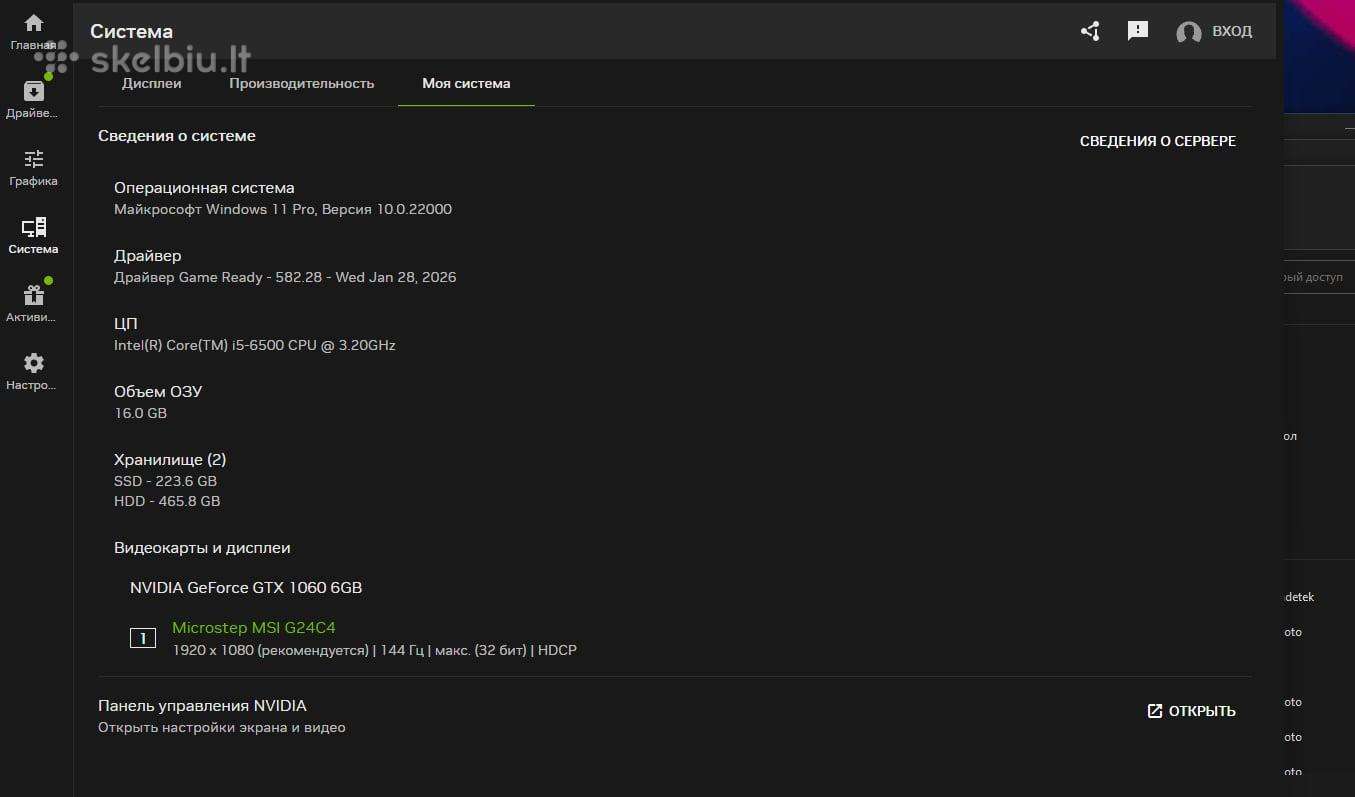Click the display number 1 icon
The image size is (1355, 797).
point(143,638)
